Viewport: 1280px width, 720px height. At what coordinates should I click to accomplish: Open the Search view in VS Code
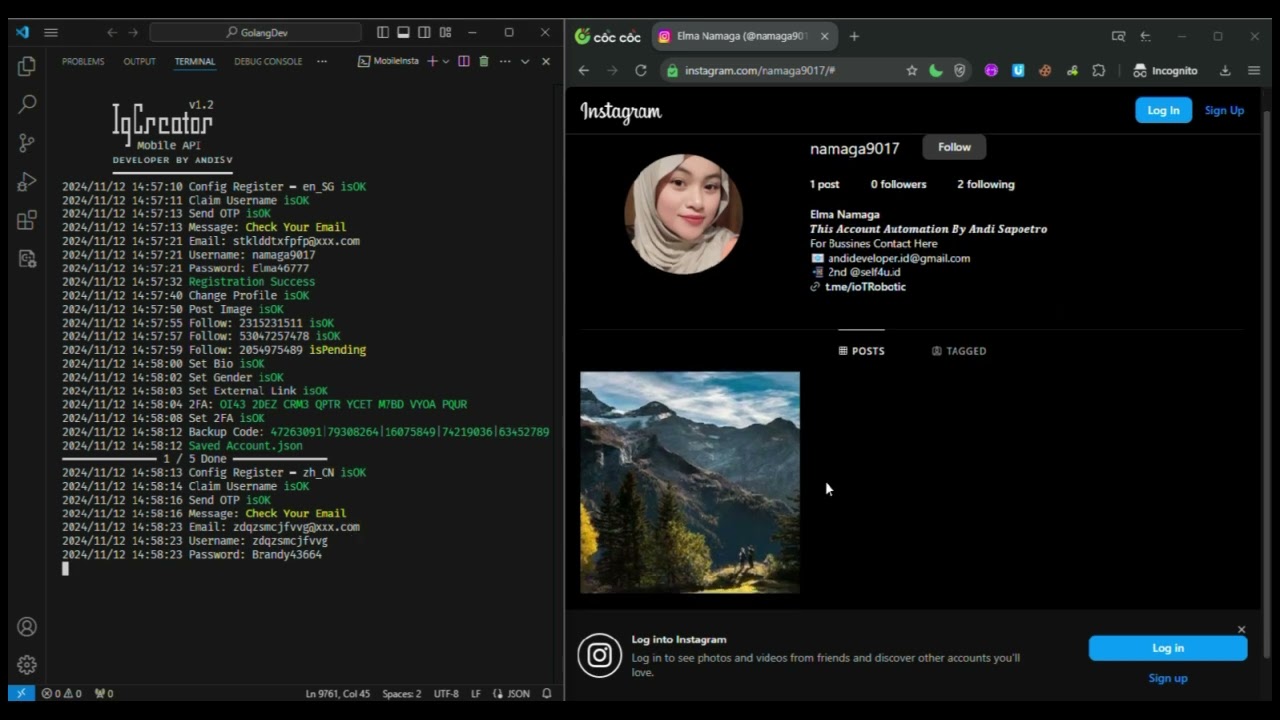coord(27,104)
